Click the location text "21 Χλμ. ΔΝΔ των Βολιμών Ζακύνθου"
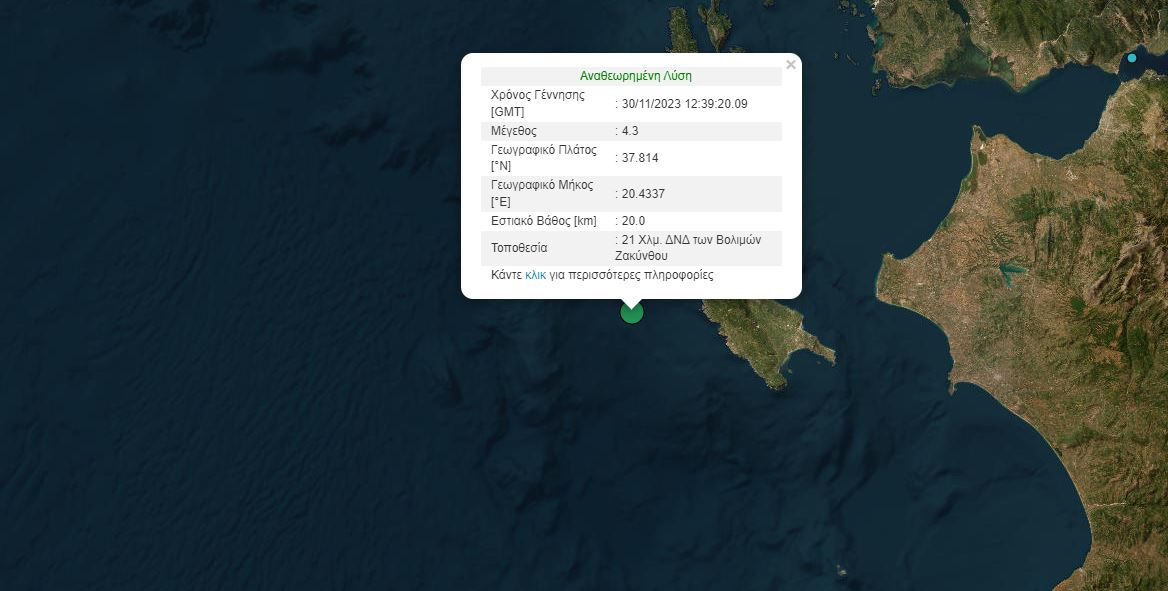 [x=690, y=248]
